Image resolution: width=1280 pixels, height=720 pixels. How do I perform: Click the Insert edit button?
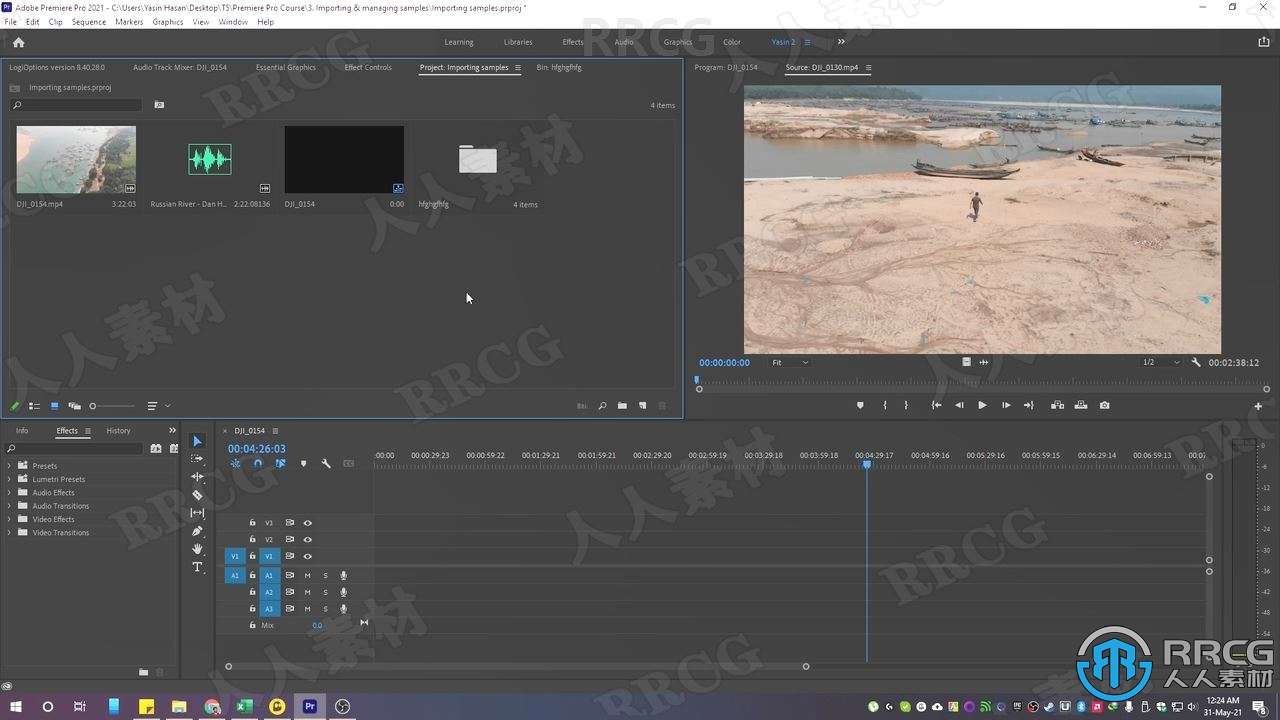click(1057, 405)
